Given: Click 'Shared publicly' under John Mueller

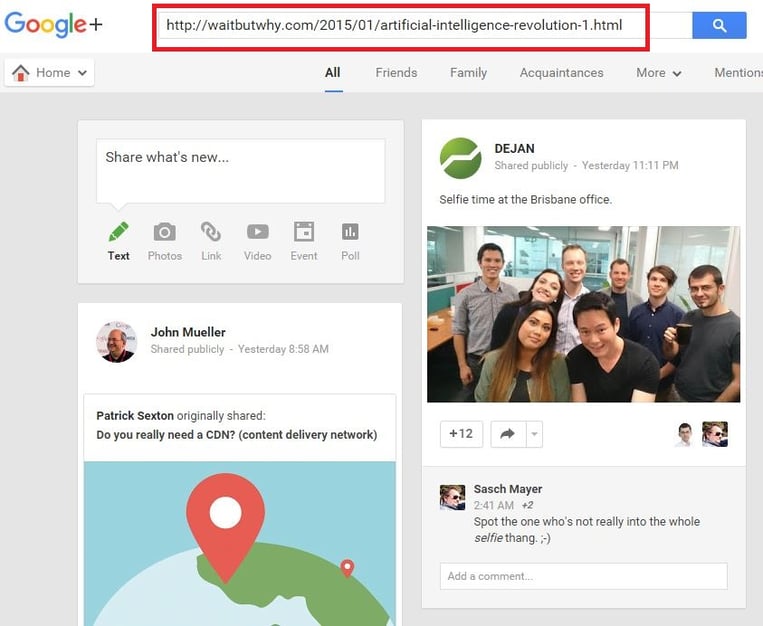Looking at the screenshot, I should point(187,349).
